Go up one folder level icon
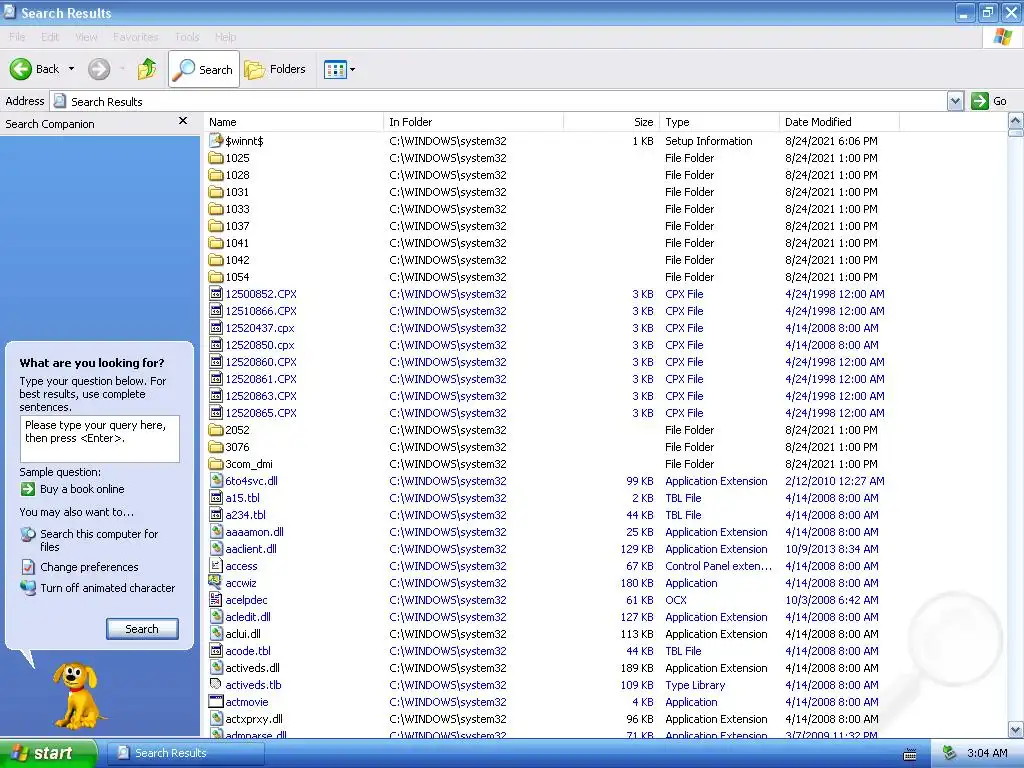The height and width of the screenshot is (768, 1024). pyautogui.click(x=147, y=69)
